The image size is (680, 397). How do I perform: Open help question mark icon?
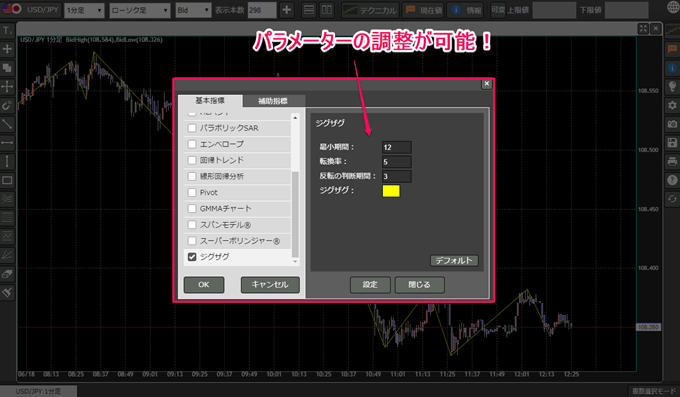tap(672, 180)
